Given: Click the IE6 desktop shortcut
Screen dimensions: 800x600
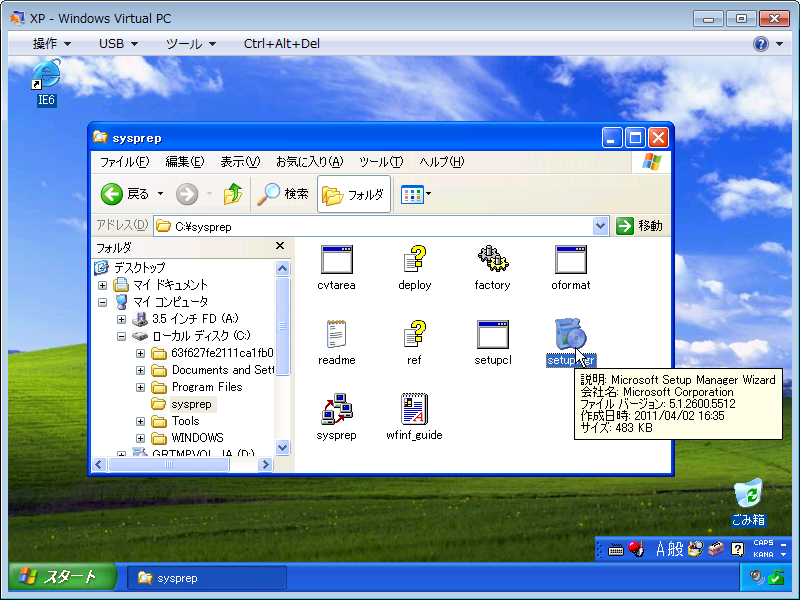Looking at the screenshot, I should 46,82.
